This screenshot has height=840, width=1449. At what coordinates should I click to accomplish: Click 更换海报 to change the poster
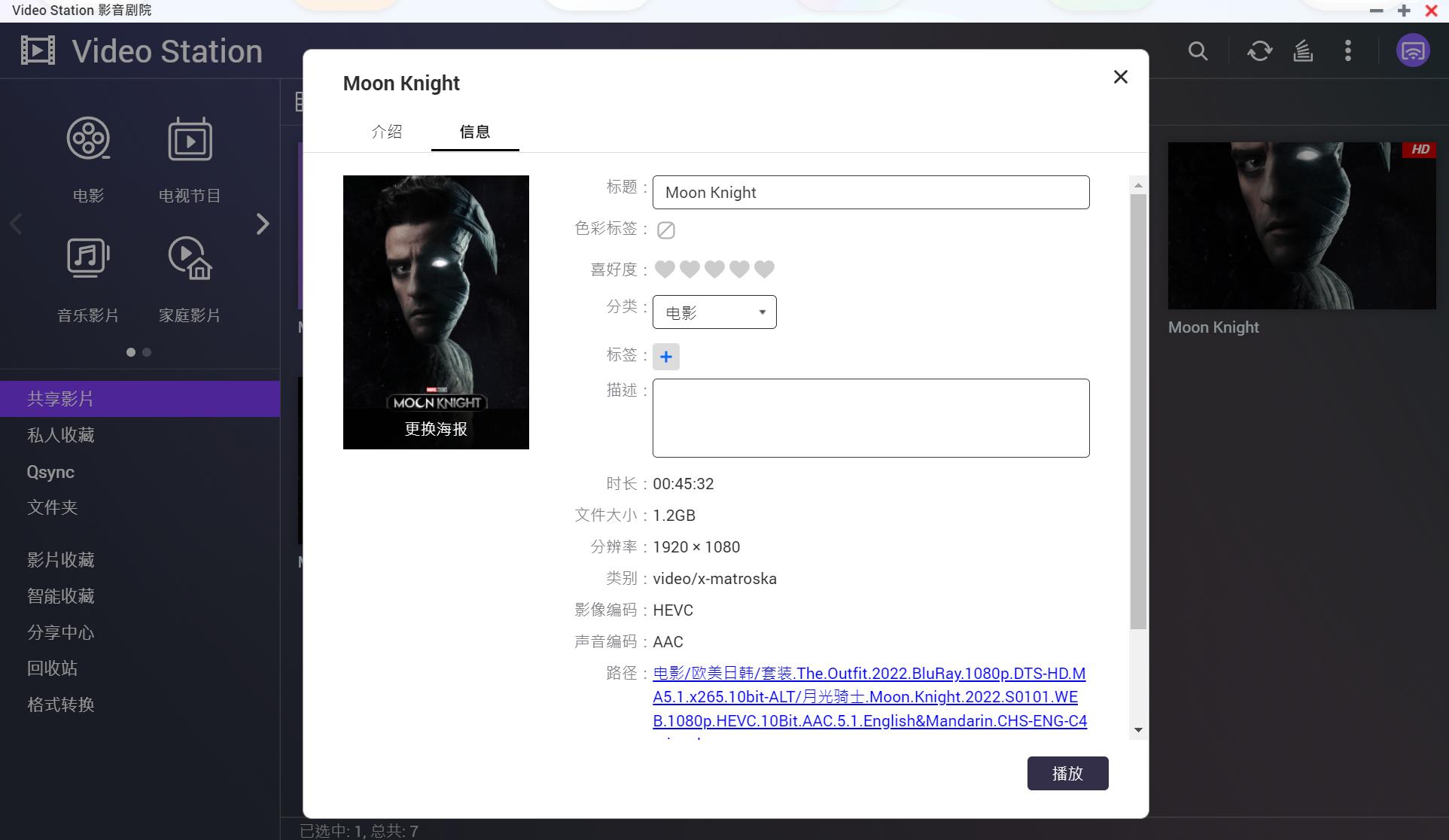click(x=435, y=429)
